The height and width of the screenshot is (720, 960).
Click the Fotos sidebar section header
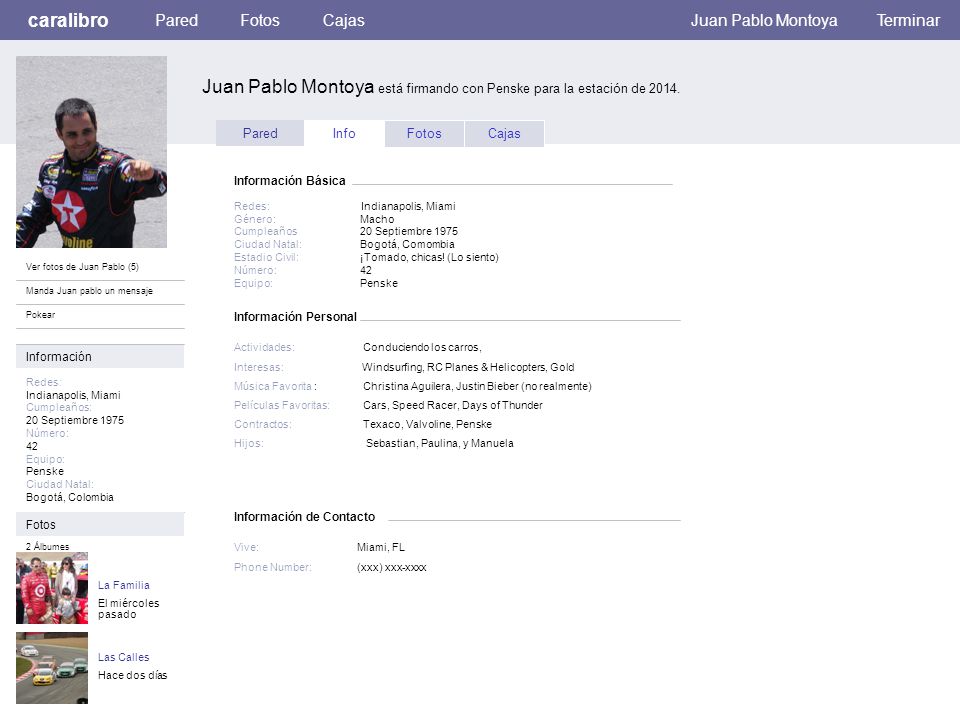click(x=100, y=525)
